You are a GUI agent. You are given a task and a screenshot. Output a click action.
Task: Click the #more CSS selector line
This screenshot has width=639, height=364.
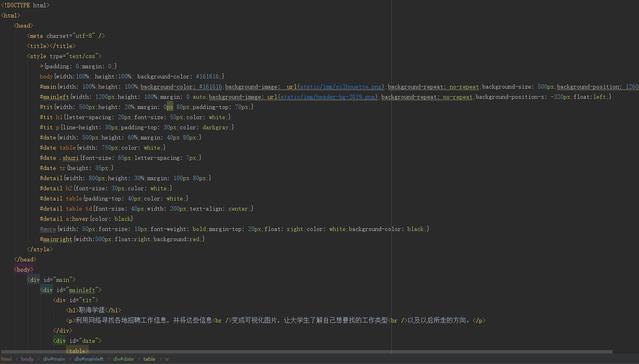tap(234, 229)
